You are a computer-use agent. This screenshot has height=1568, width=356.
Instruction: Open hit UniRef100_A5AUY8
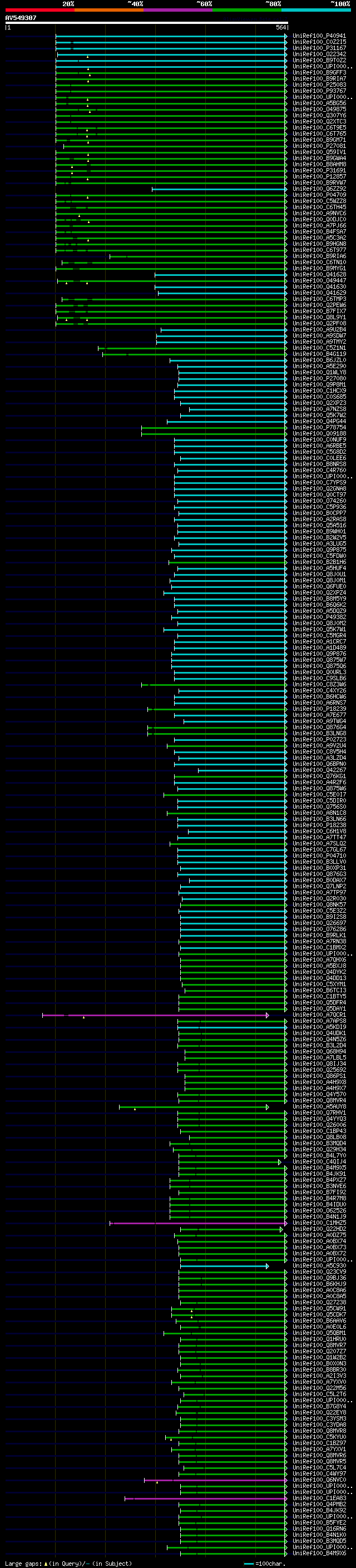pyautogui.click(x=319, y=1106)
